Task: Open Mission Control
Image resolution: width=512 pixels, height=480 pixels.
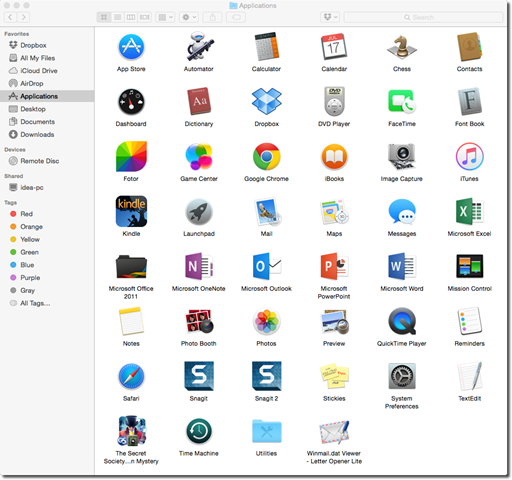Action: [469, 267]
